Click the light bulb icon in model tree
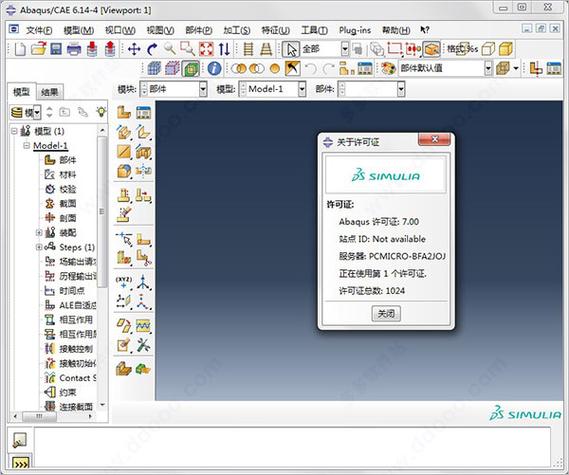This screenshot has width=569, height=475. pyautogui.click(x=101, y=112)
